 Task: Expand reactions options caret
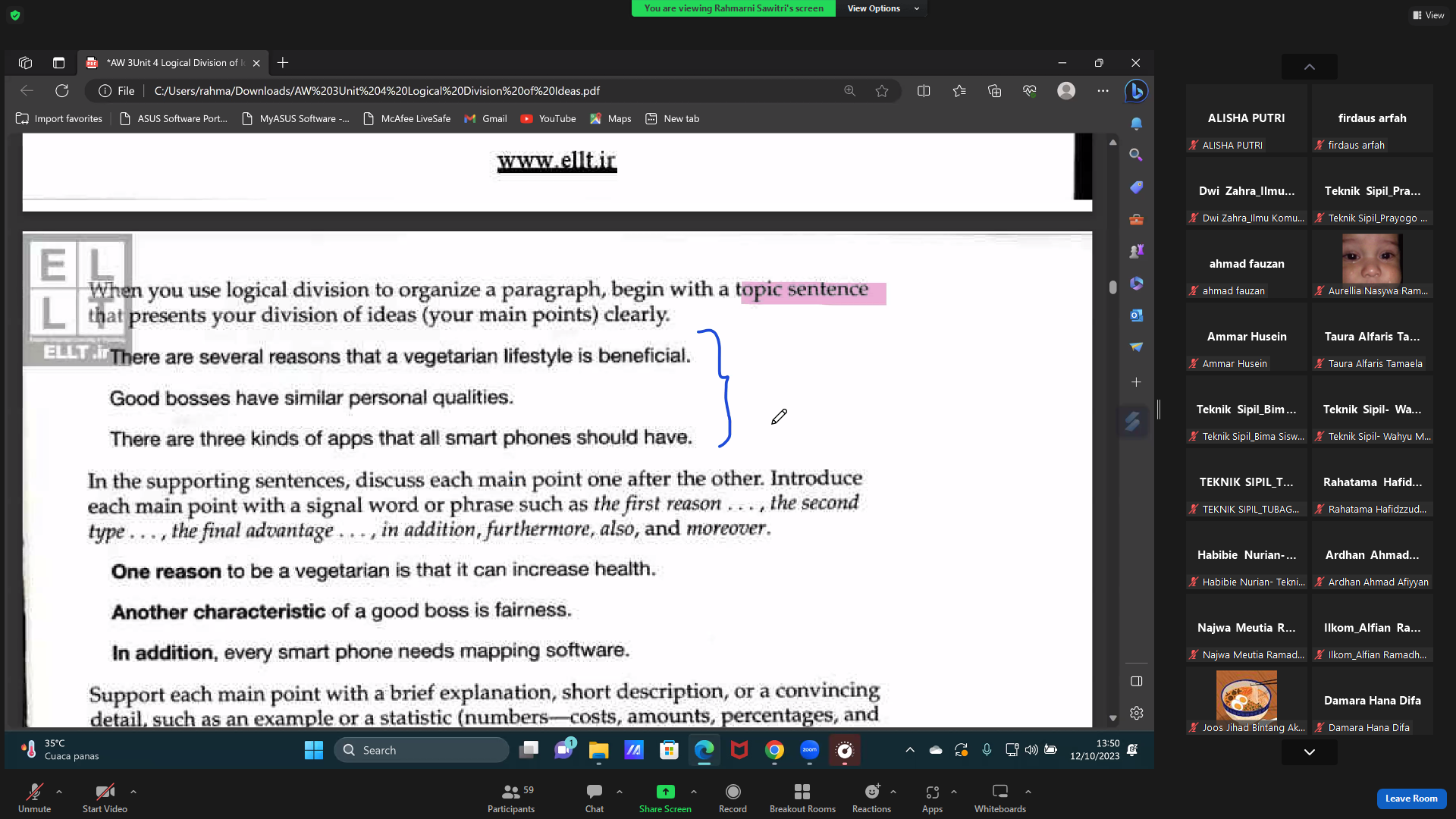tap(893, 792)
